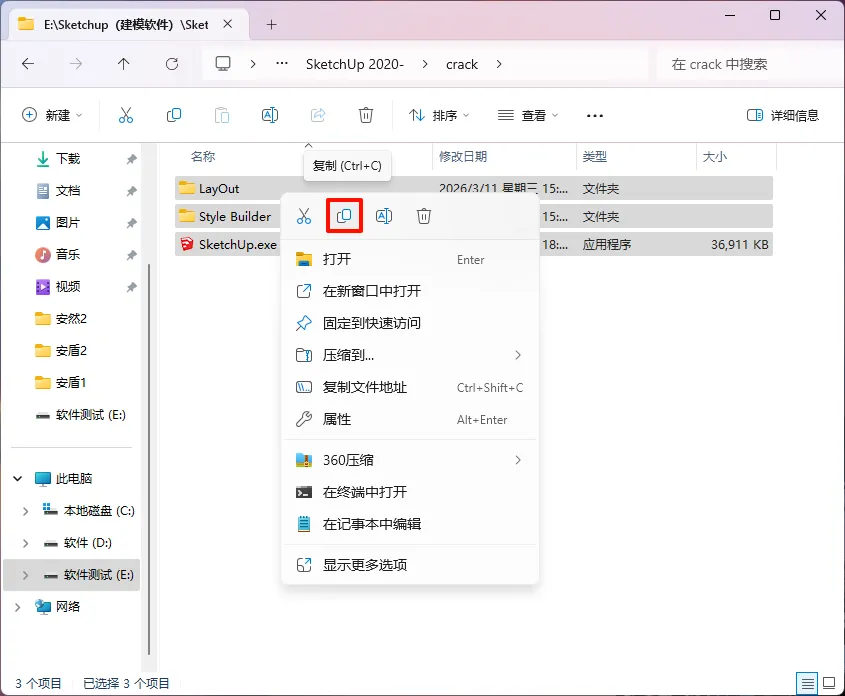This screenshot has width=845, height=696.
Task: Choose 在新窗口中打开
Action: 410,291
